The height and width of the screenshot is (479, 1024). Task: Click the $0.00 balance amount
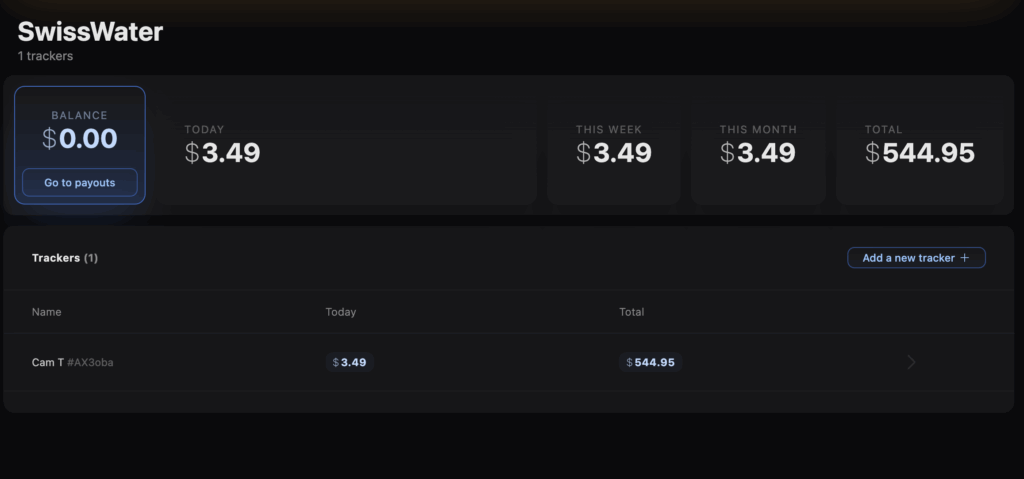(x=80, y=139)
